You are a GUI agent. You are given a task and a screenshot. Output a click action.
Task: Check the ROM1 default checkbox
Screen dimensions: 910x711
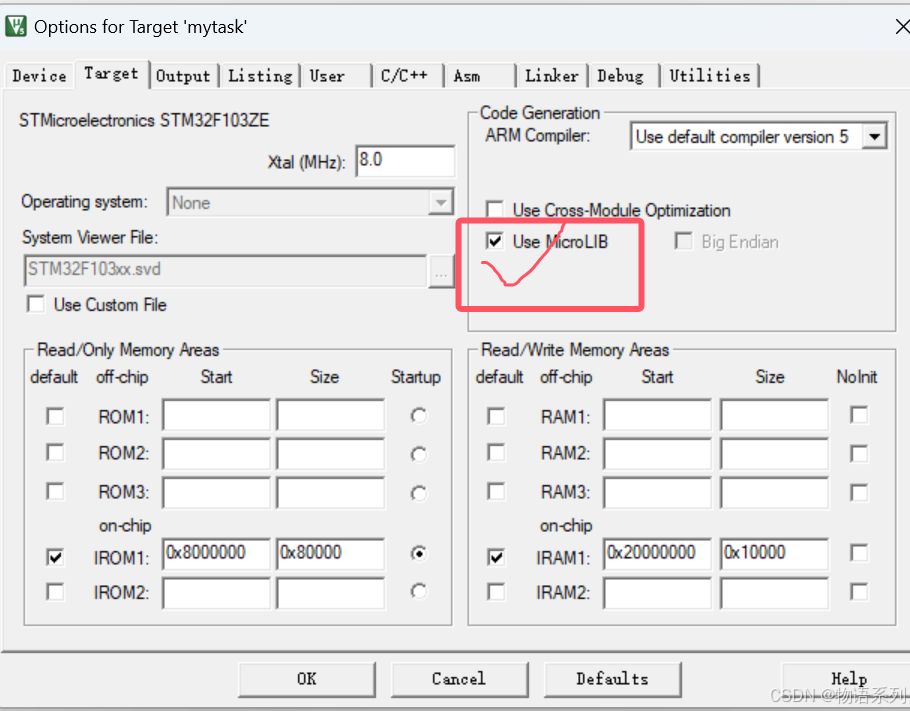[x=55, y=416]
